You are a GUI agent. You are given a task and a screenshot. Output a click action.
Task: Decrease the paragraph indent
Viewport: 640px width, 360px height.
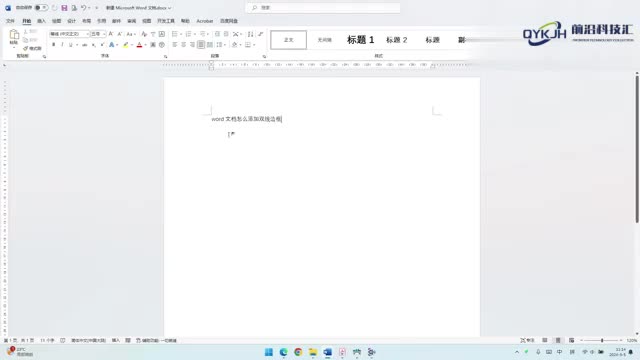click(217, 34)
